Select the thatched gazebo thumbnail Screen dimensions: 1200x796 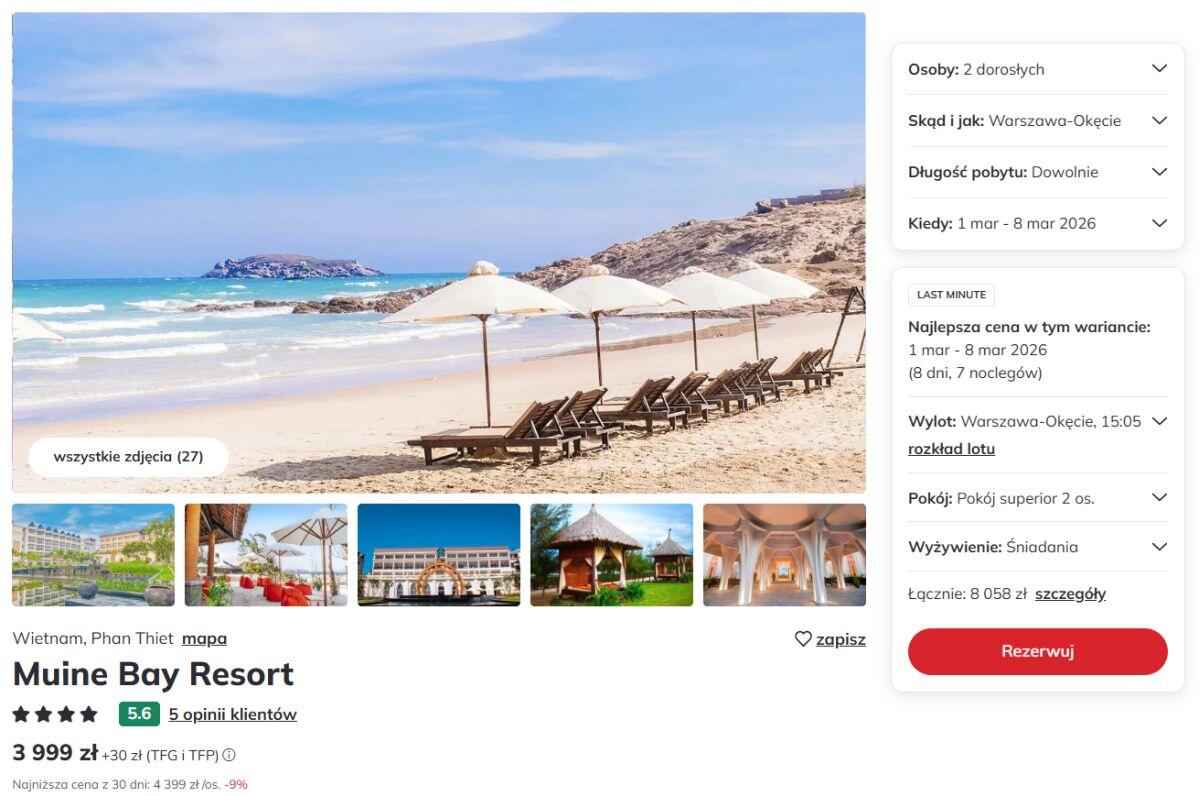pyautogui.click(x=612, y=555)
